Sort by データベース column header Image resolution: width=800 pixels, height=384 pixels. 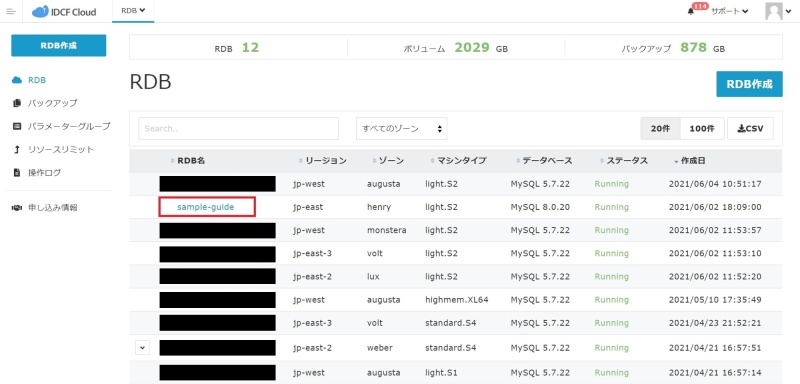click(544, 161)
